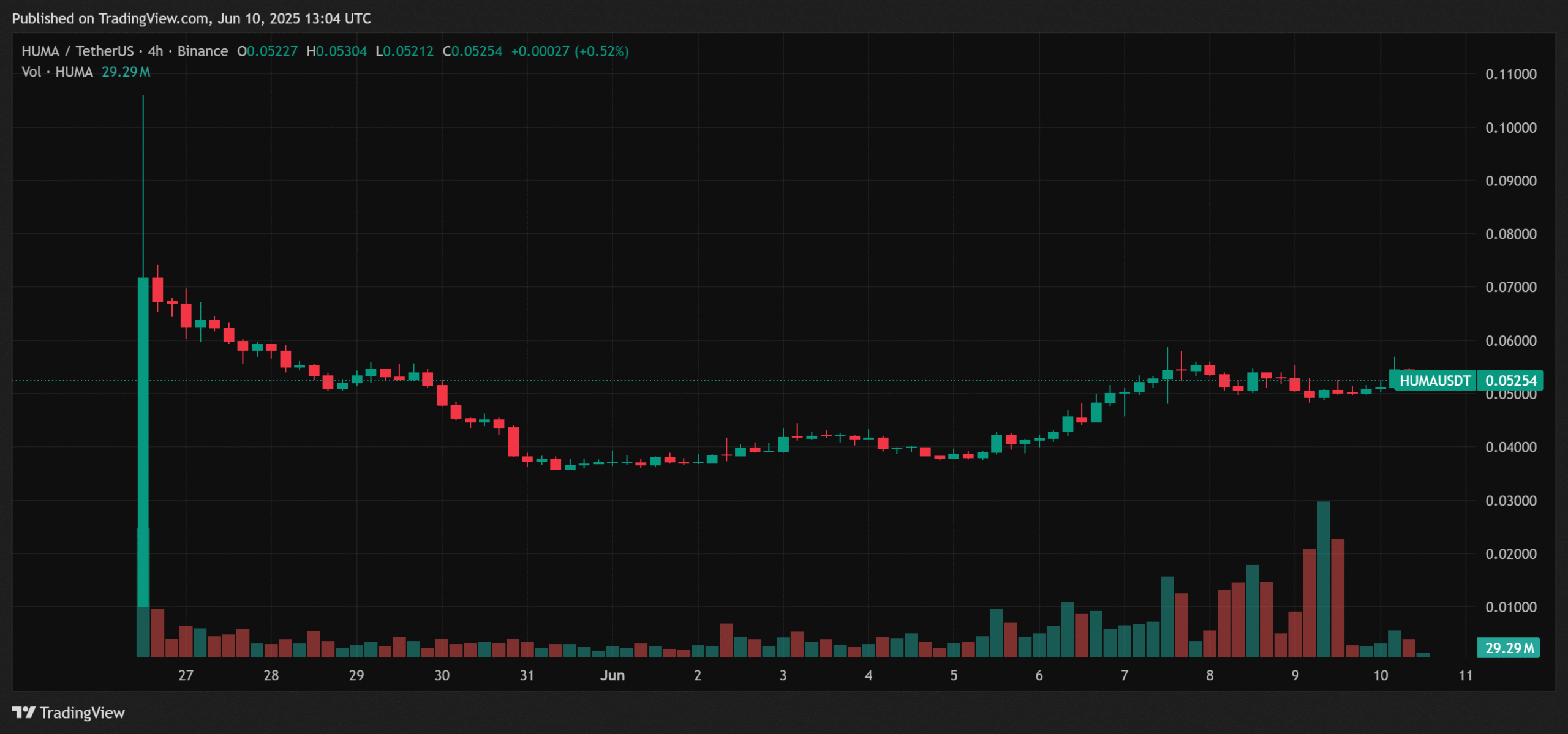Click the Vol · HUMA indicator label
1568x734 pixels.
pos(57,72)
